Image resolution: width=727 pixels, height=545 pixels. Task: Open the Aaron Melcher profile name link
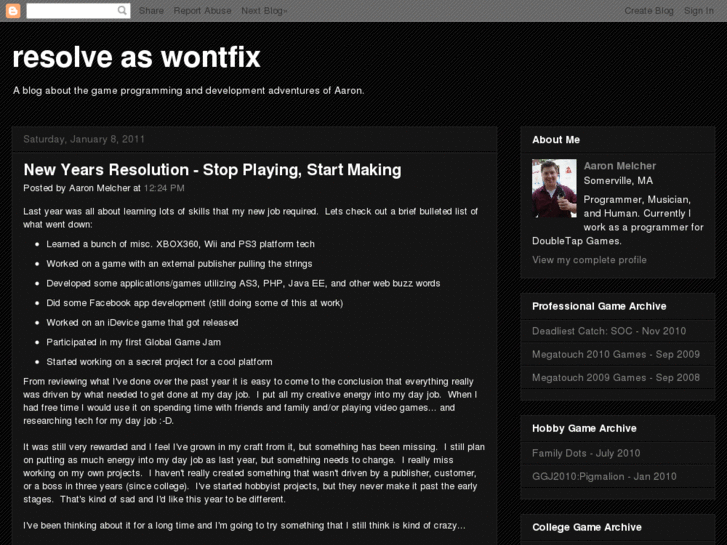pos(619,166)
